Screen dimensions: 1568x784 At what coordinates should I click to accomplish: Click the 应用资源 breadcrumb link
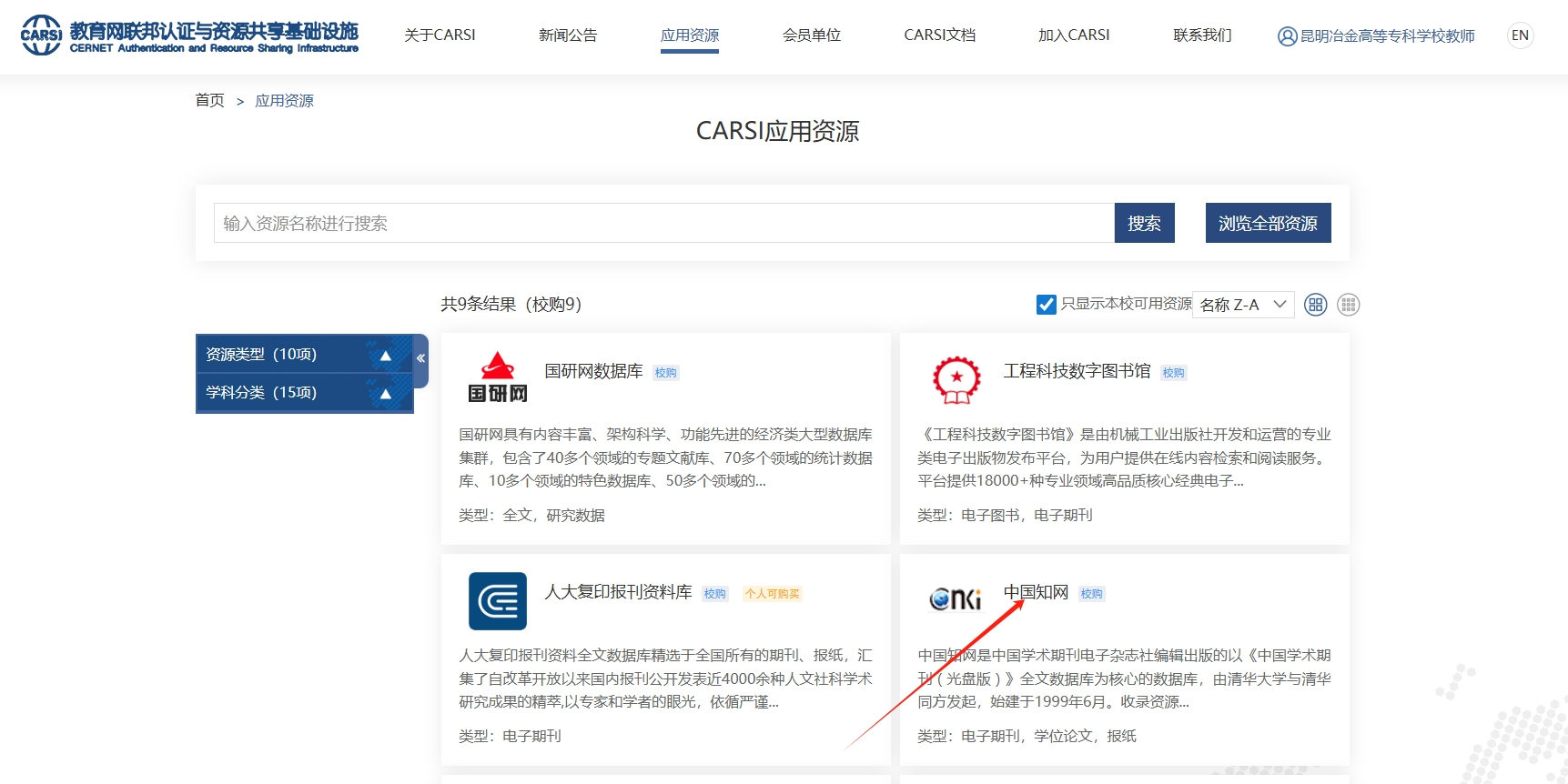coord(284,101)
